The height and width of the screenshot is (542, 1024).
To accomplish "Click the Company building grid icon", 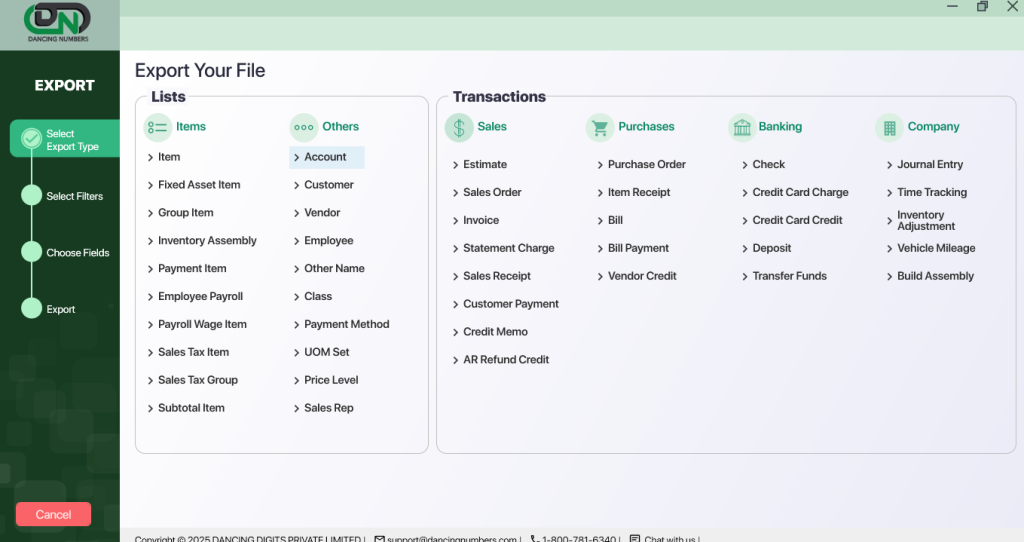I will 889,127.
